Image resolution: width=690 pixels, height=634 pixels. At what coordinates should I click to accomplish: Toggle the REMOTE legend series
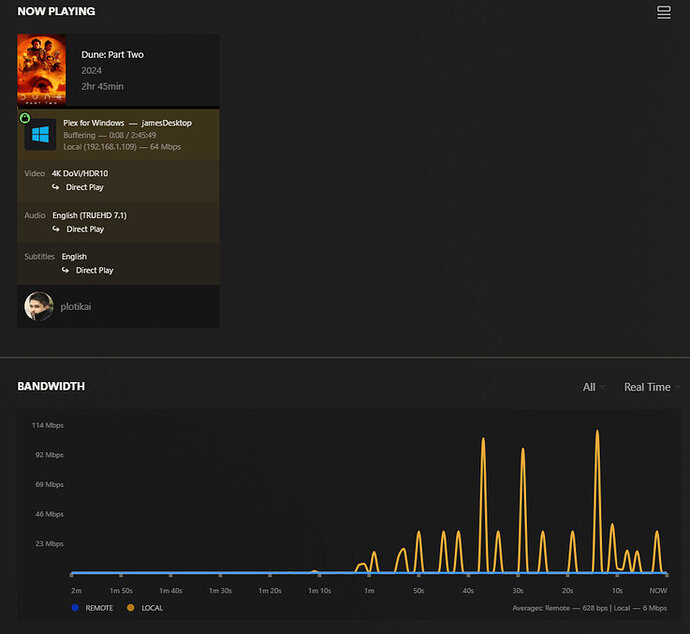(x=92, y=608)
